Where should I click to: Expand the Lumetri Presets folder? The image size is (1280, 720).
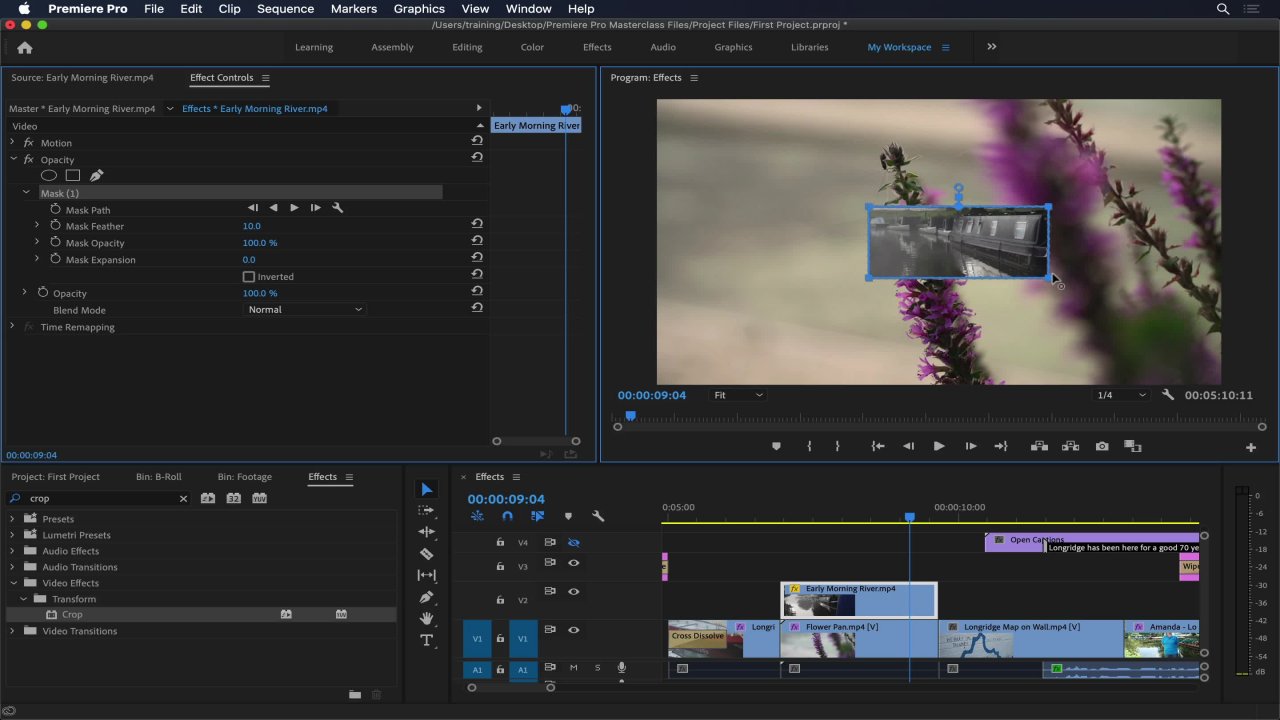12,535
